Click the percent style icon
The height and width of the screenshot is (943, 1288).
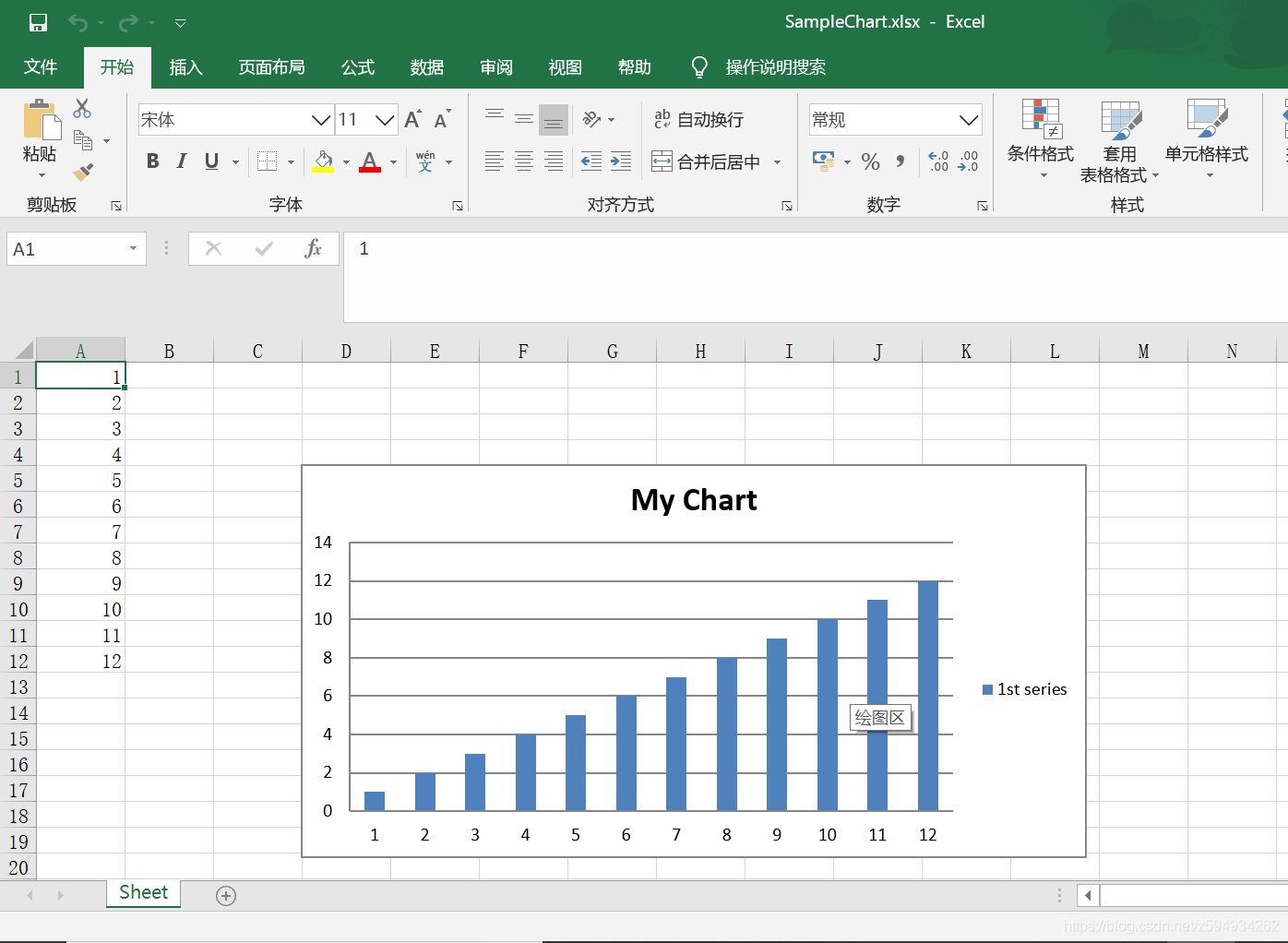coord(870,161)
